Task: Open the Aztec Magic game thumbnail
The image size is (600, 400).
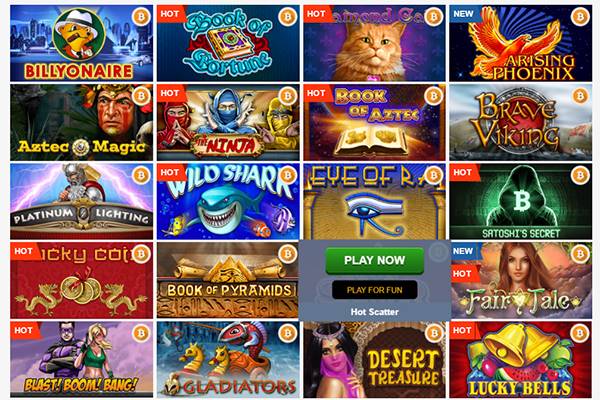Action: (x=82, y=122)
